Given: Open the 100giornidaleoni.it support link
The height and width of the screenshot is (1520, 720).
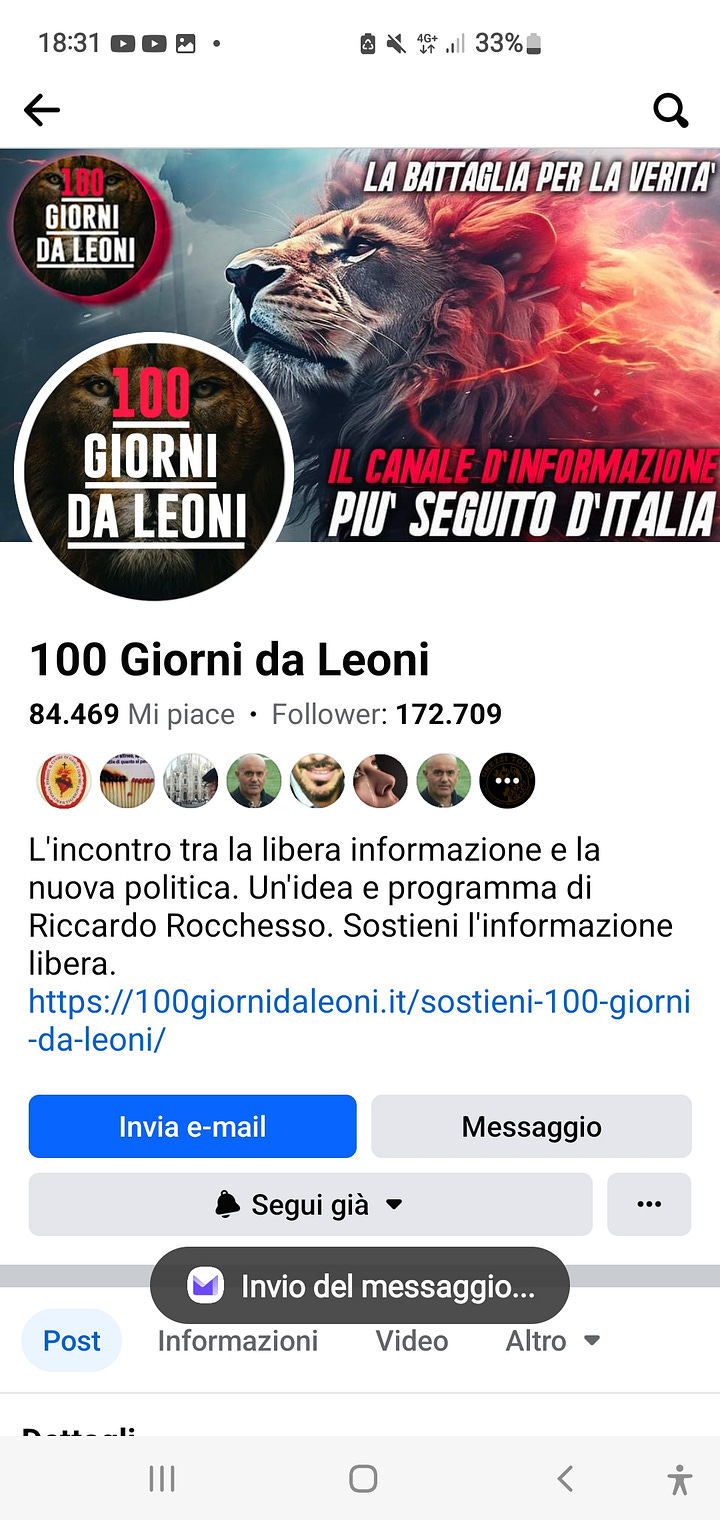Looking at the screenshot, I should [x=360, y=1021].
